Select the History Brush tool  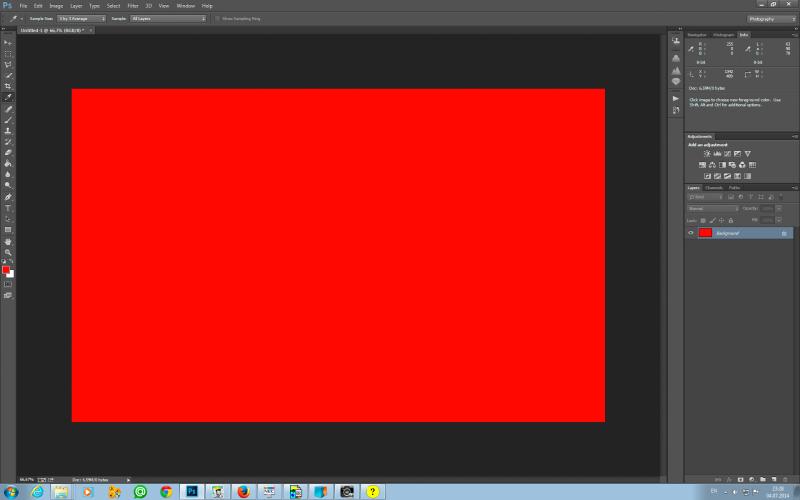pyautogui.click(x=8, y=141)
